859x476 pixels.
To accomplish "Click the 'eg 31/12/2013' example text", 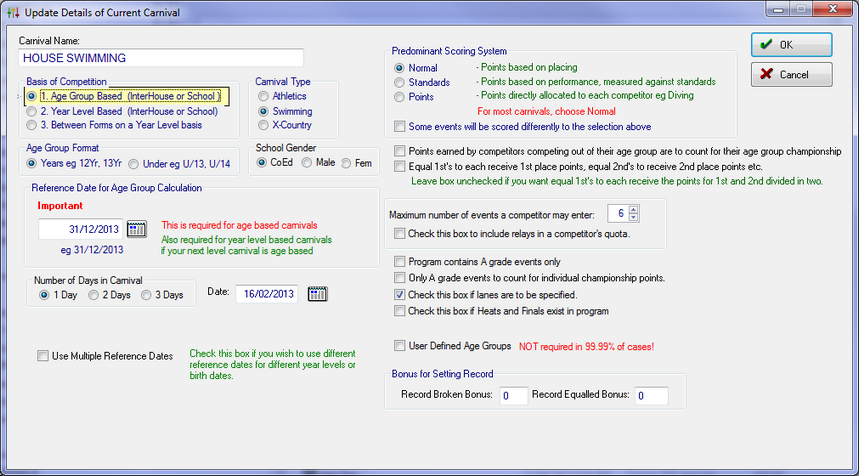I will [x=92, y=250].
